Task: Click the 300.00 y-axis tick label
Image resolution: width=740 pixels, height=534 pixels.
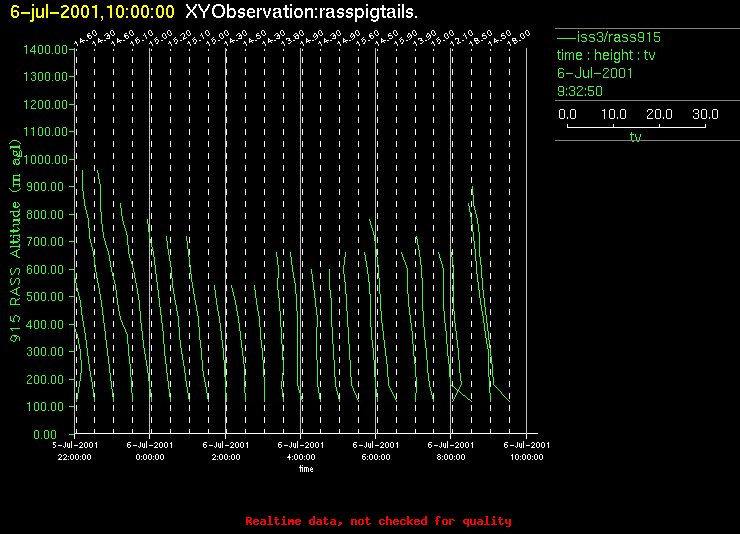Action: click(x=47, y=351)
